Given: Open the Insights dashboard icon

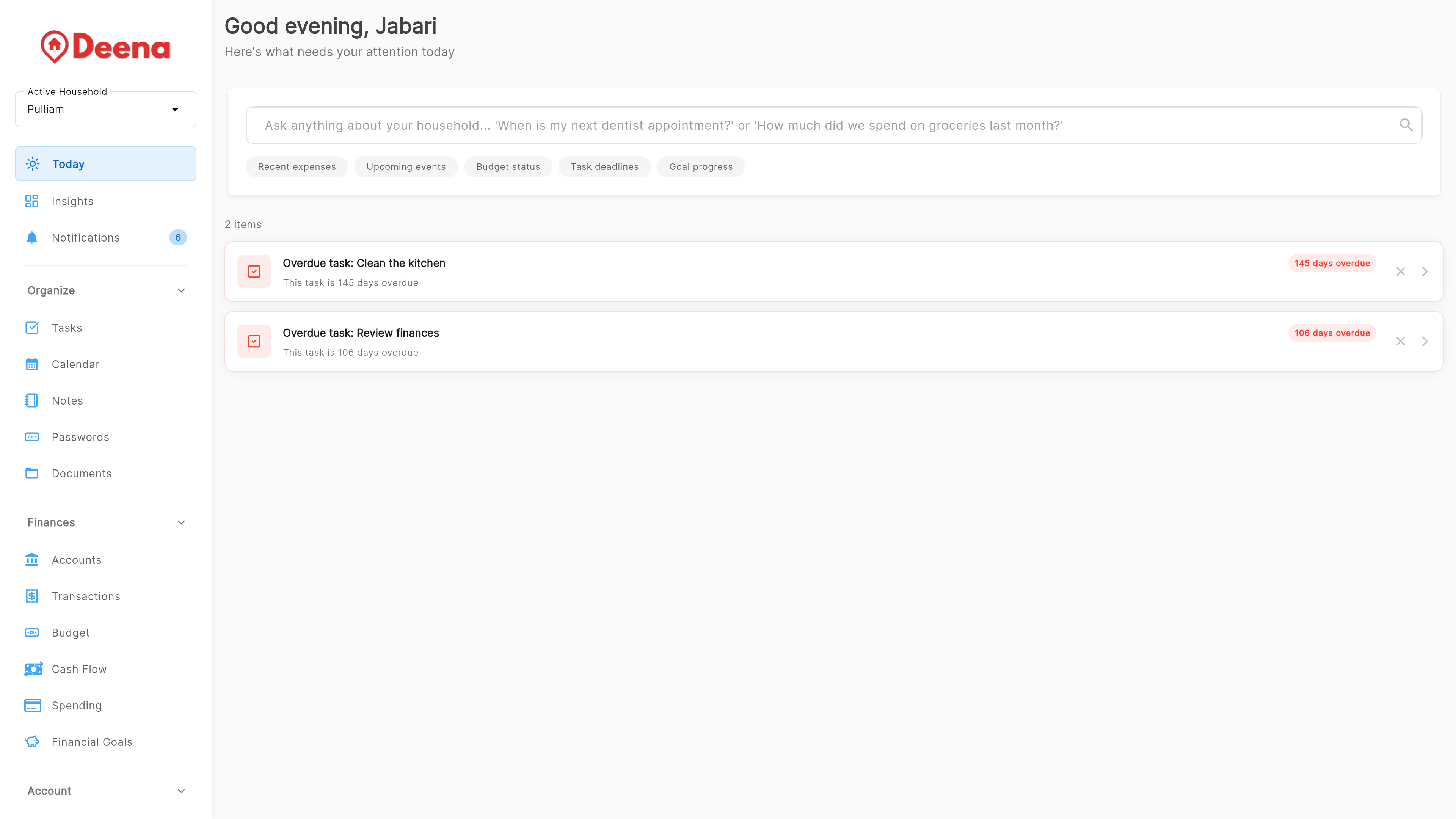Looking at the screenshot, I should tap(31, 201).
